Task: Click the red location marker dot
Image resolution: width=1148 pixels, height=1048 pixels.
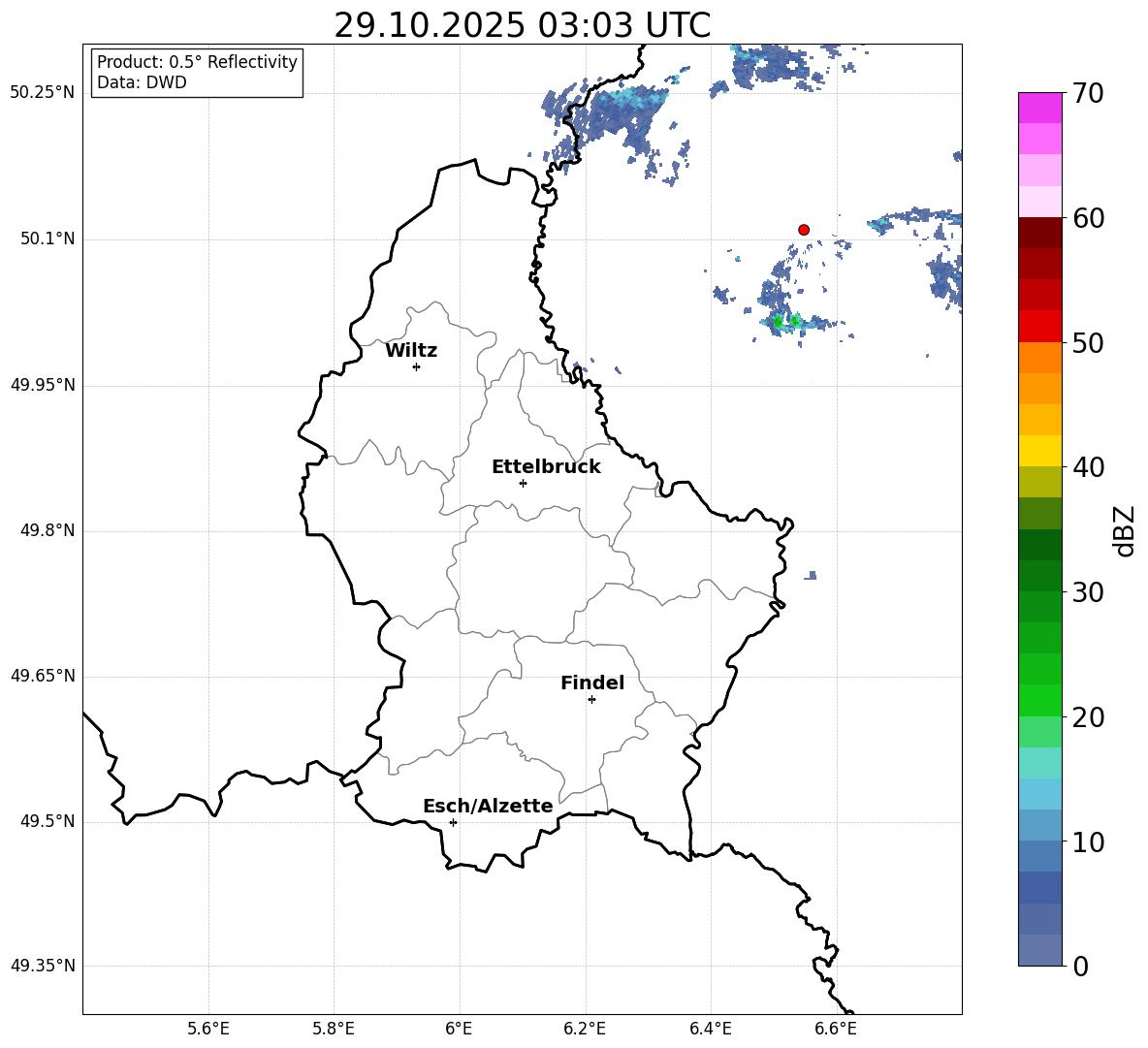Action: pos(804,230)
